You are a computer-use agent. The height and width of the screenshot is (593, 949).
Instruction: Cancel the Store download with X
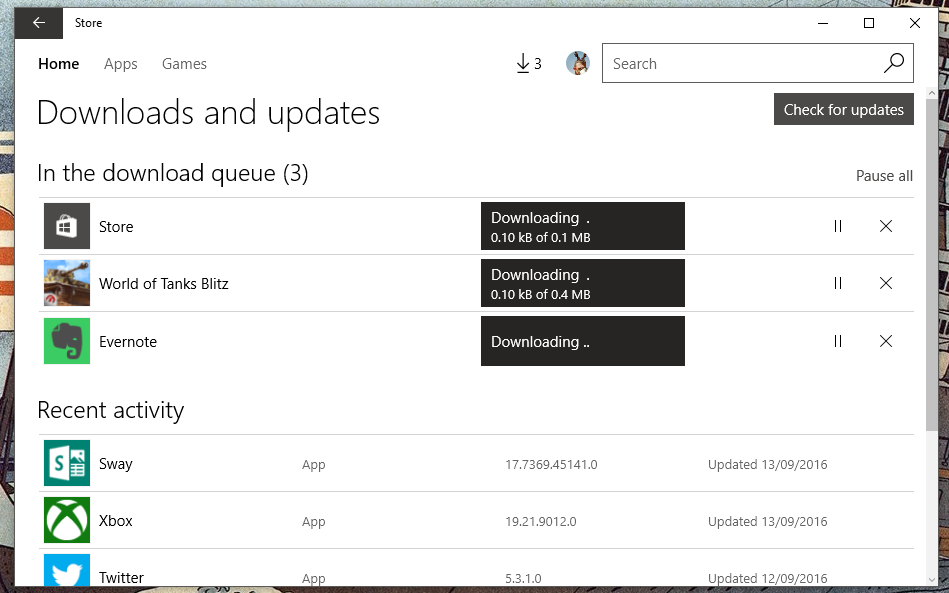click(x=886, y=226)
